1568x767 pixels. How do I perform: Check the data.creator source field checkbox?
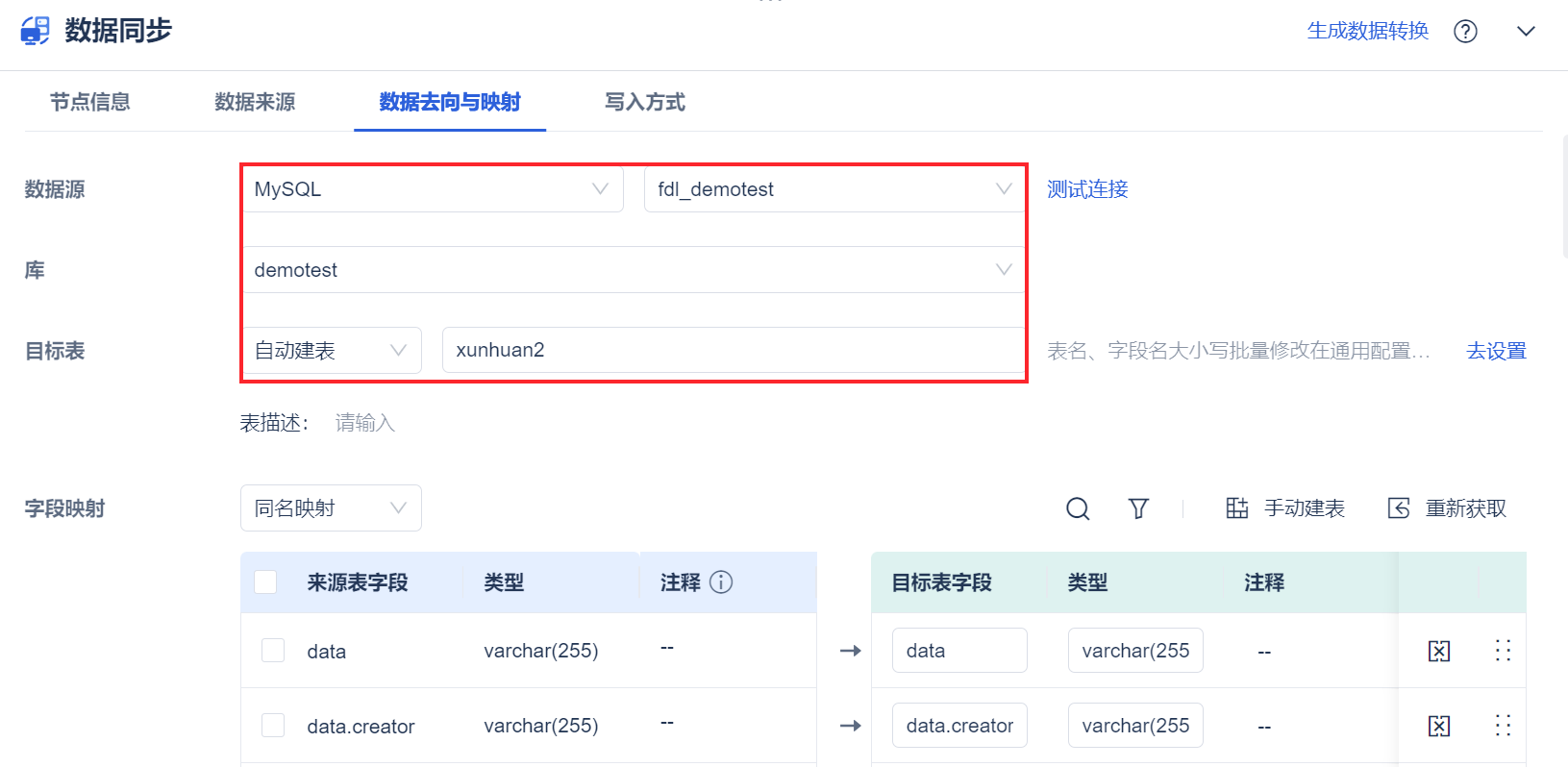click(x=273, y=726)
